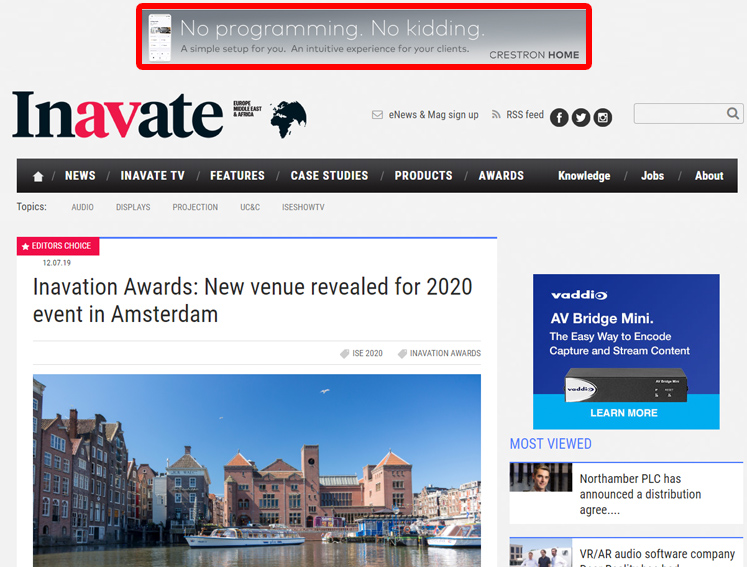Select the ISESHOWTV topic
The image size is (747, 567).
tap(303, 207)
